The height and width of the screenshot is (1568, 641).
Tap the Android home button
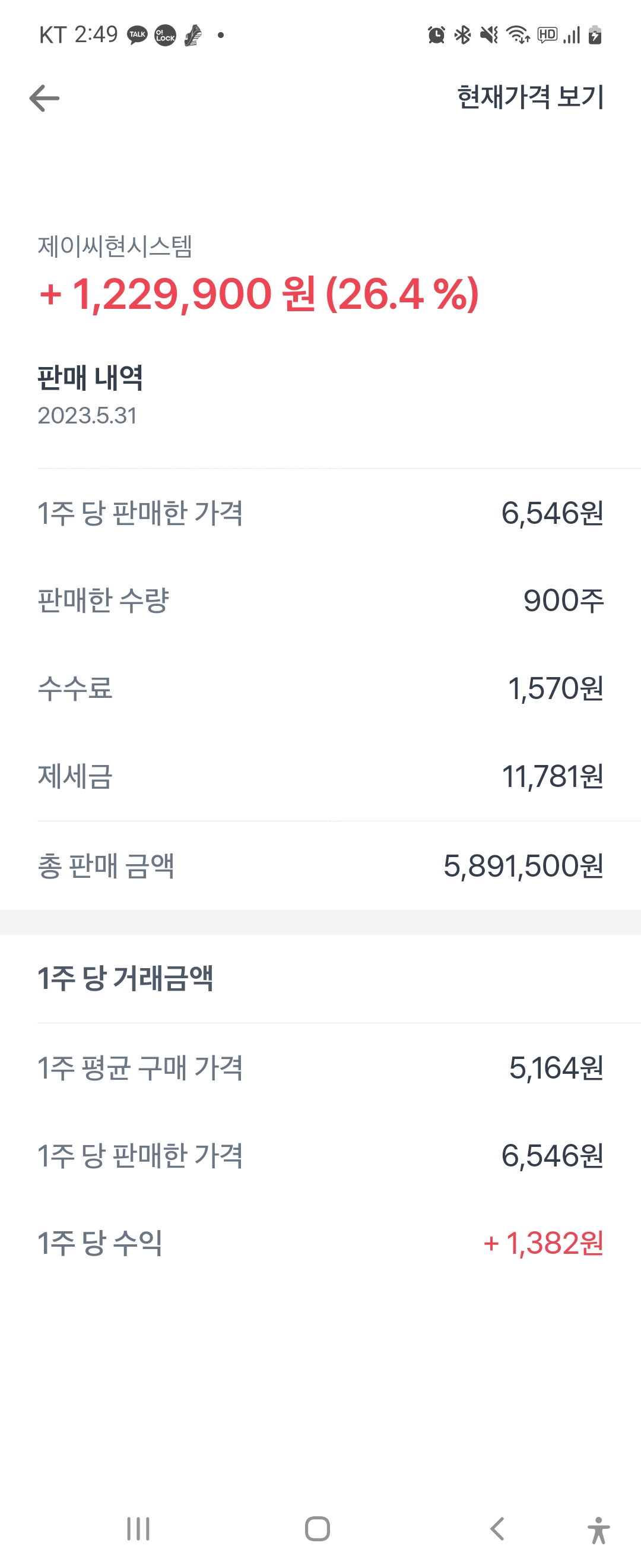pyautogui.click(x=318, y=1528)
